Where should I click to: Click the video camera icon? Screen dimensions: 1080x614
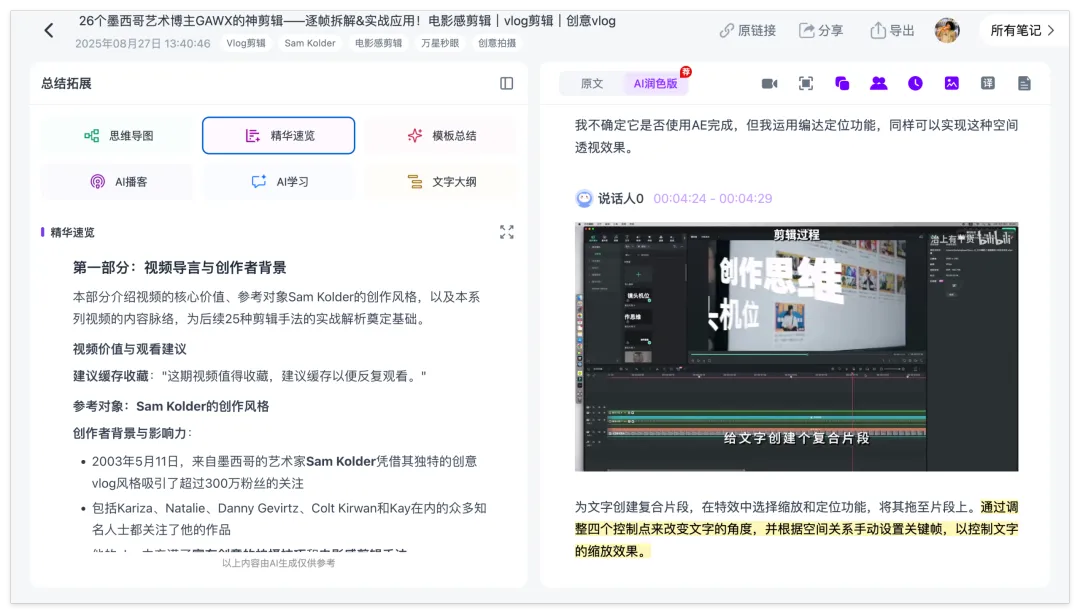pos(769,83)
